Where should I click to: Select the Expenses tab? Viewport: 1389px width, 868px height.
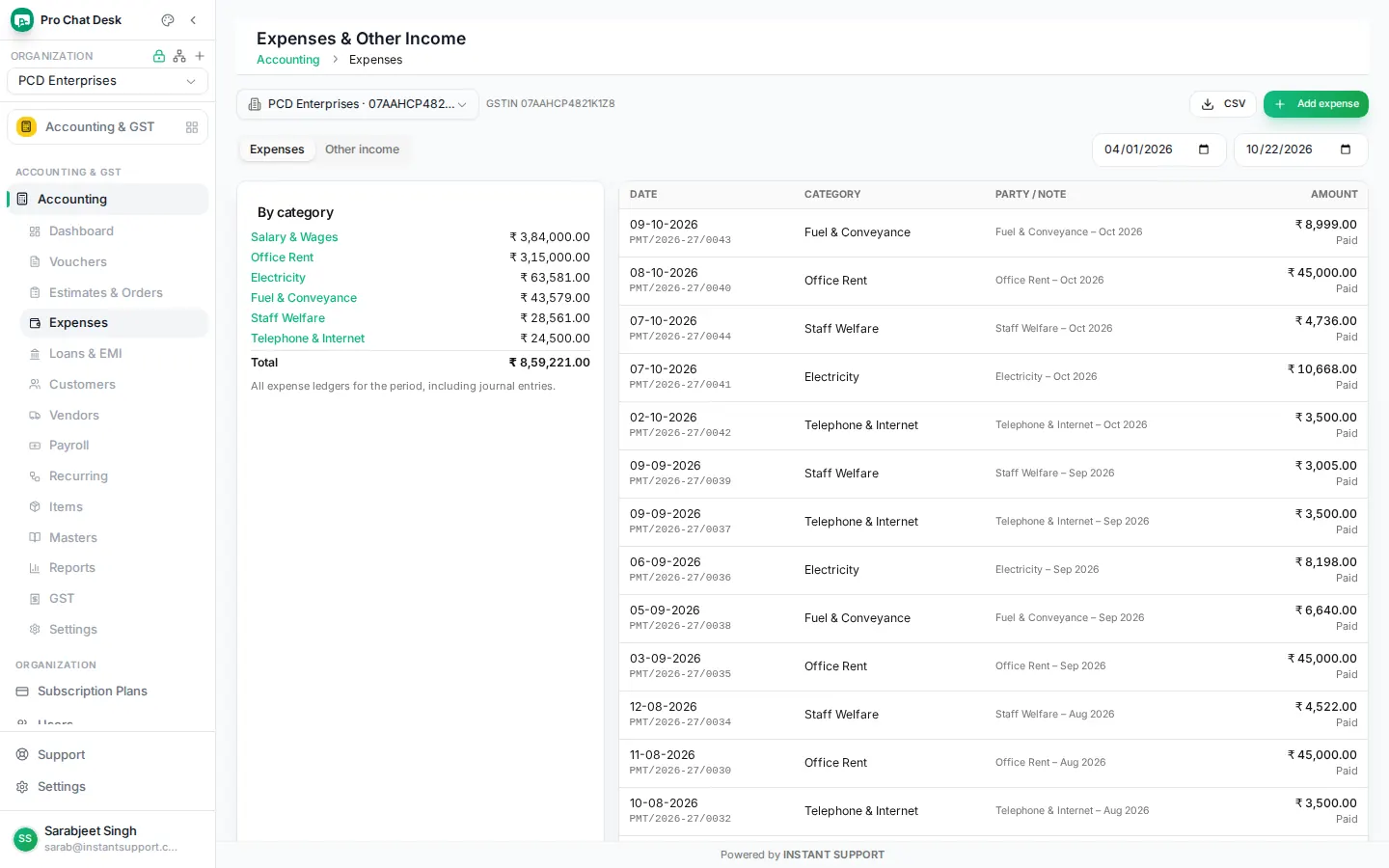(x=277, y=149)
